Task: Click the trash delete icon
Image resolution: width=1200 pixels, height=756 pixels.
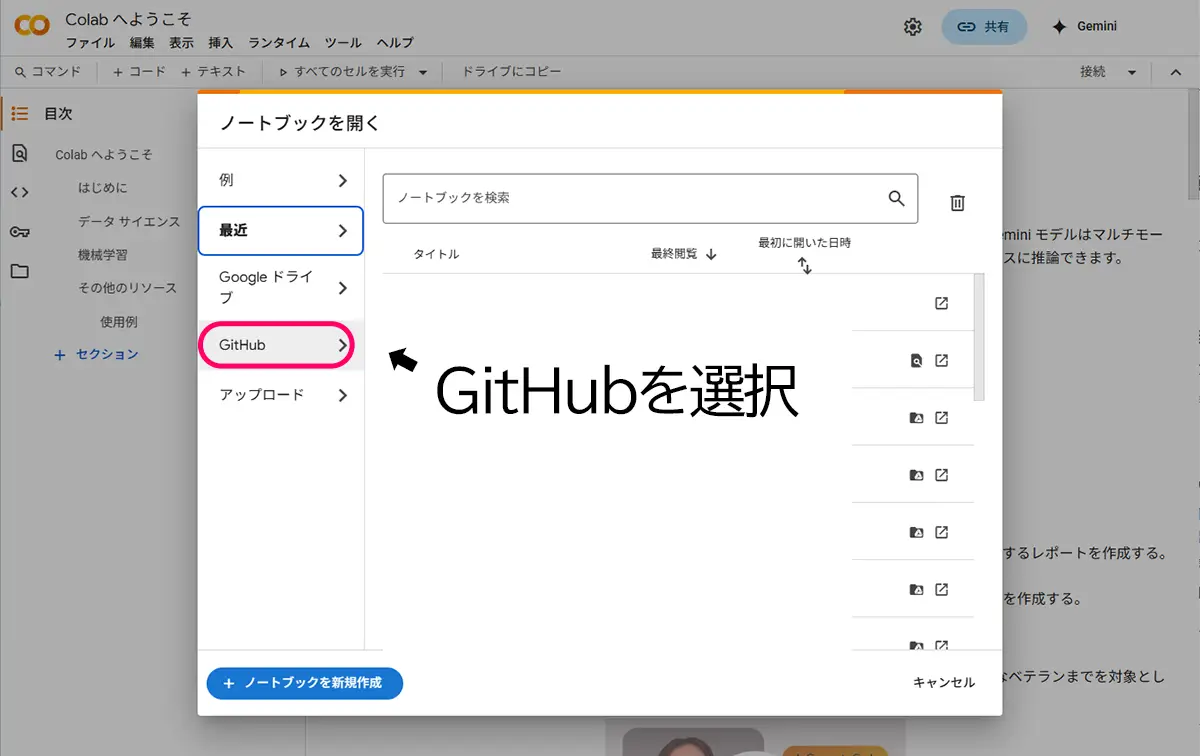Action: pyautogui.click(x=957, y=203)
